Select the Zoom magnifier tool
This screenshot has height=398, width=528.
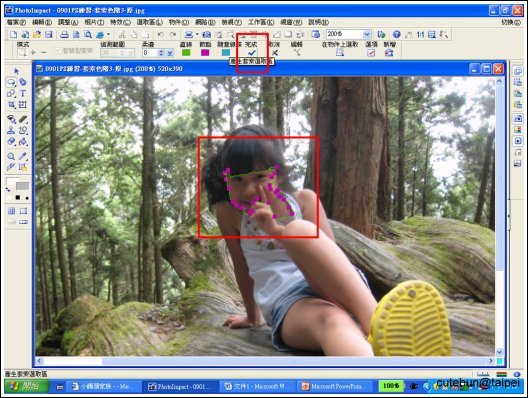click(x=11, y=156)
